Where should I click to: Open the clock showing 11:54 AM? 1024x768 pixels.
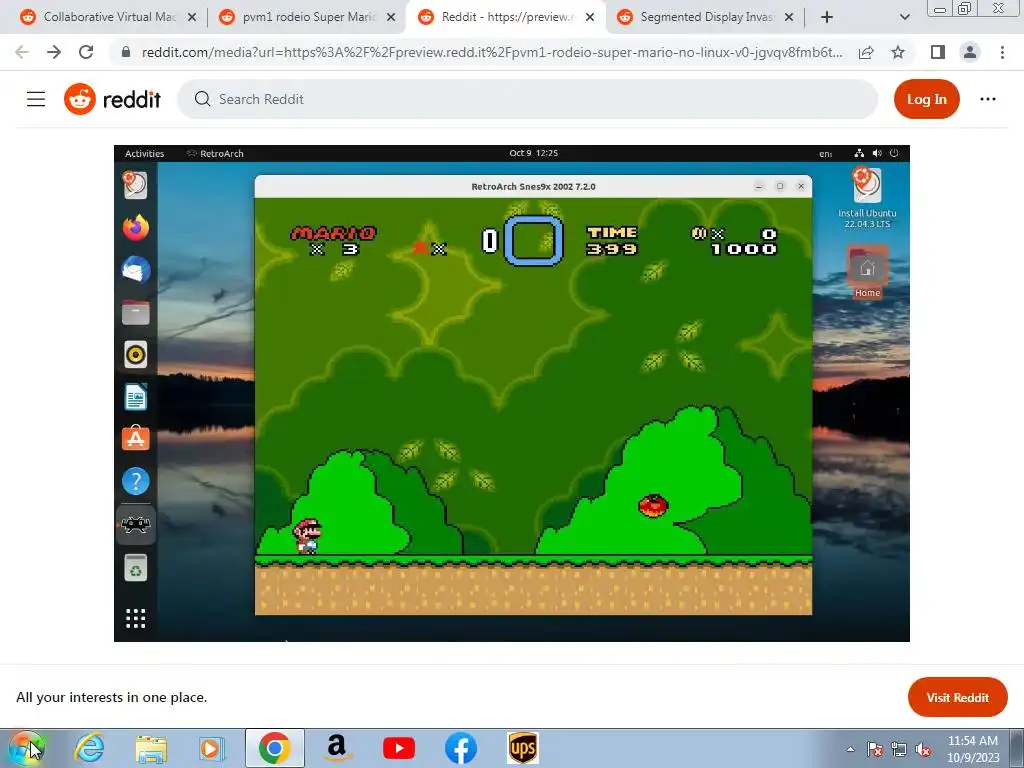point(972,749)
